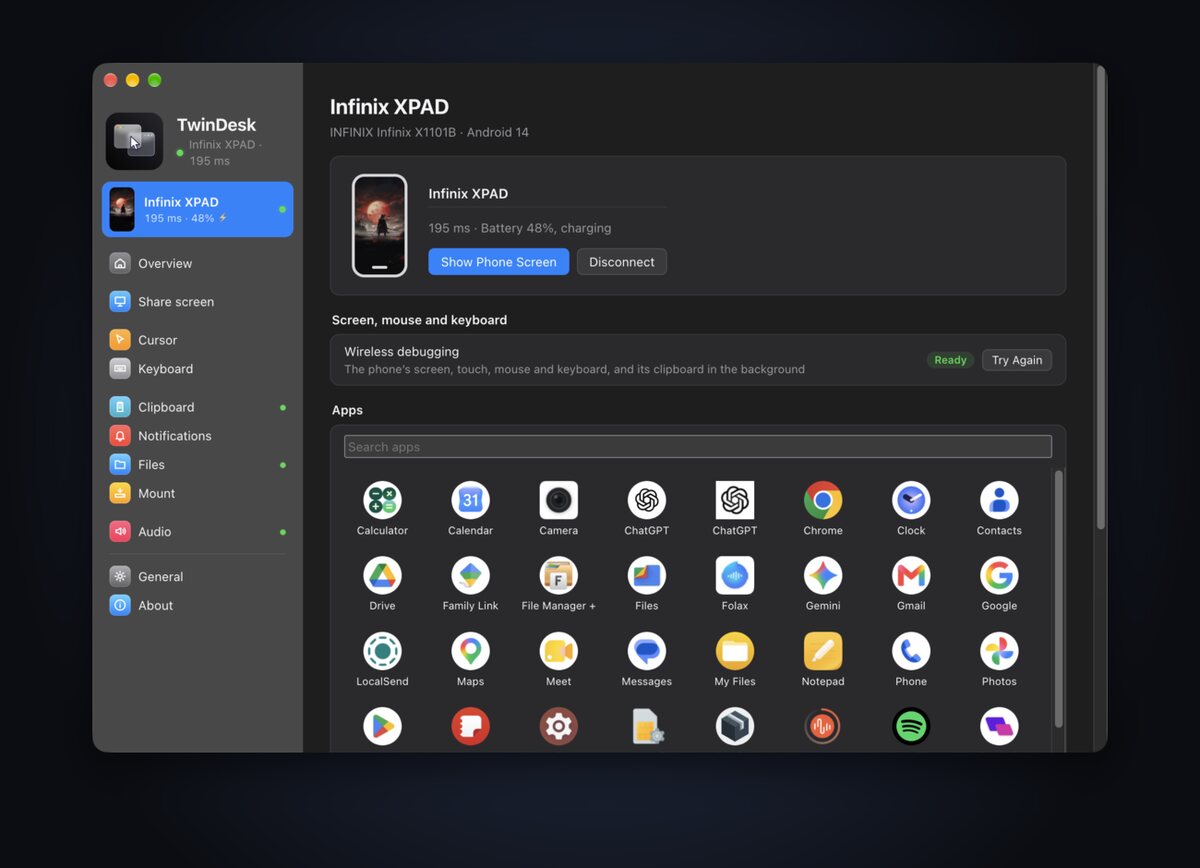The image size is (1200, 868).
Task: Open the Audio section
Action: (x=197, y=531)
